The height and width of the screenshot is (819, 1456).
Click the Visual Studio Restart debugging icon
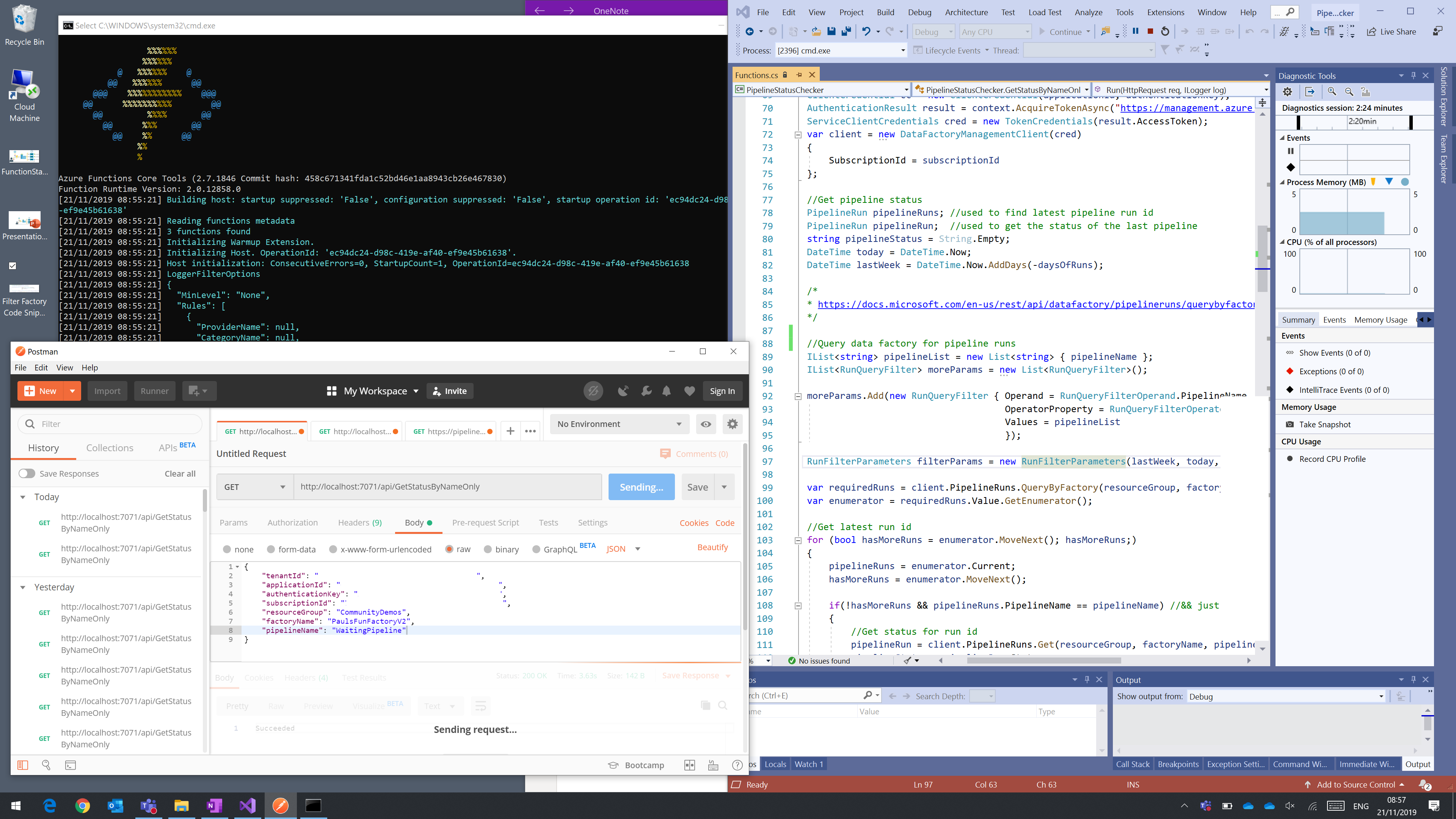(x=1164, y=31)
